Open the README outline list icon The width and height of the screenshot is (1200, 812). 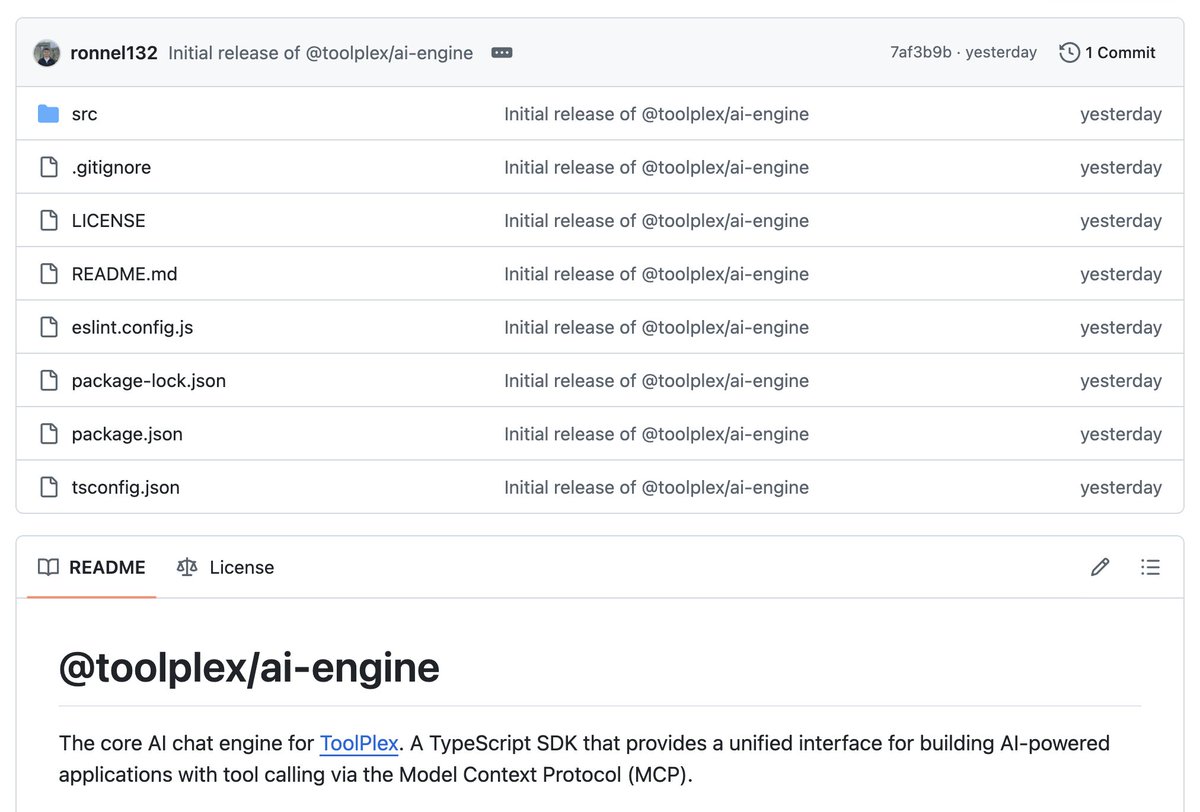point(1150,567)
